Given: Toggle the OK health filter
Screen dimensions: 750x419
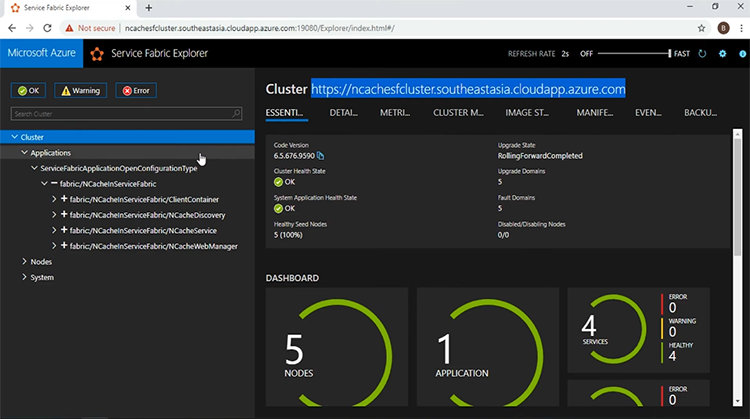Looking at the screenshot, I should click(x=28, y=90).
